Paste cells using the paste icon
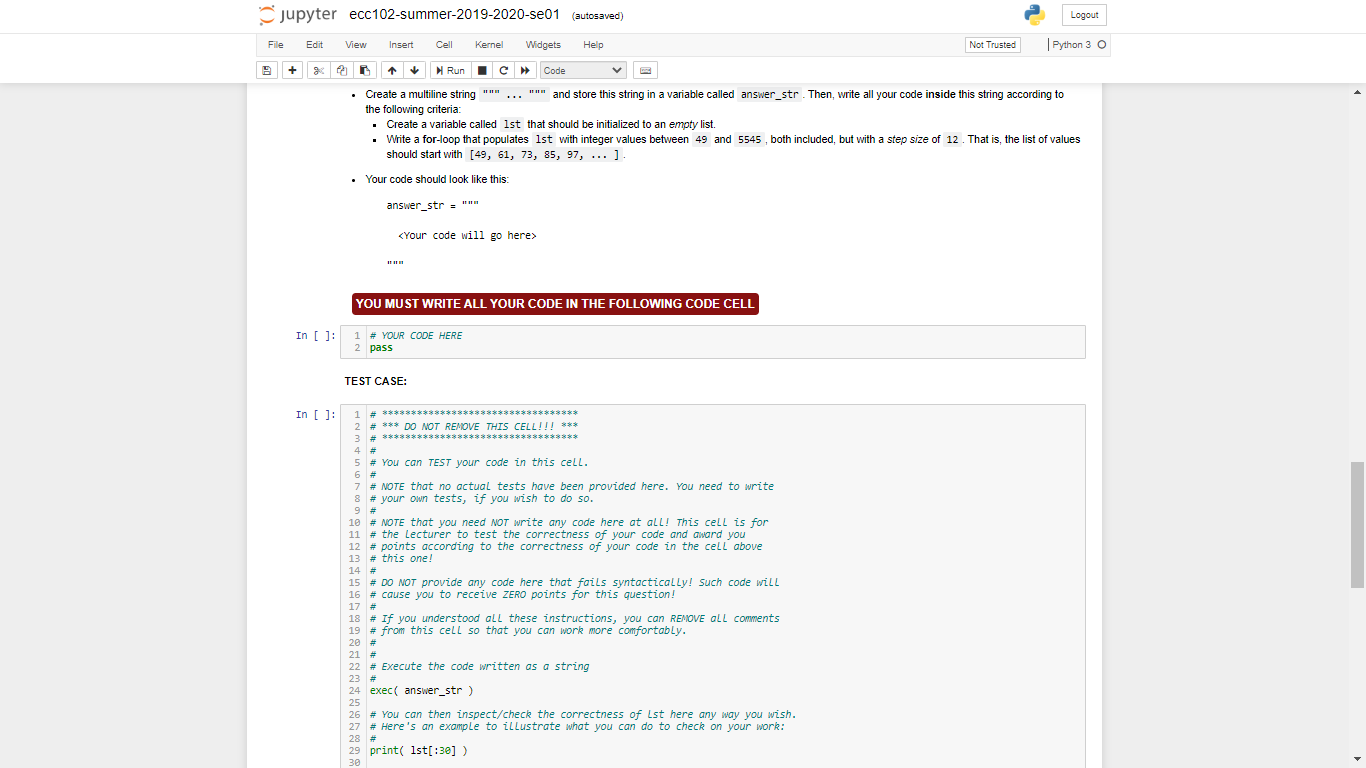Screen dimensions: 1366x768 [364, 70]
